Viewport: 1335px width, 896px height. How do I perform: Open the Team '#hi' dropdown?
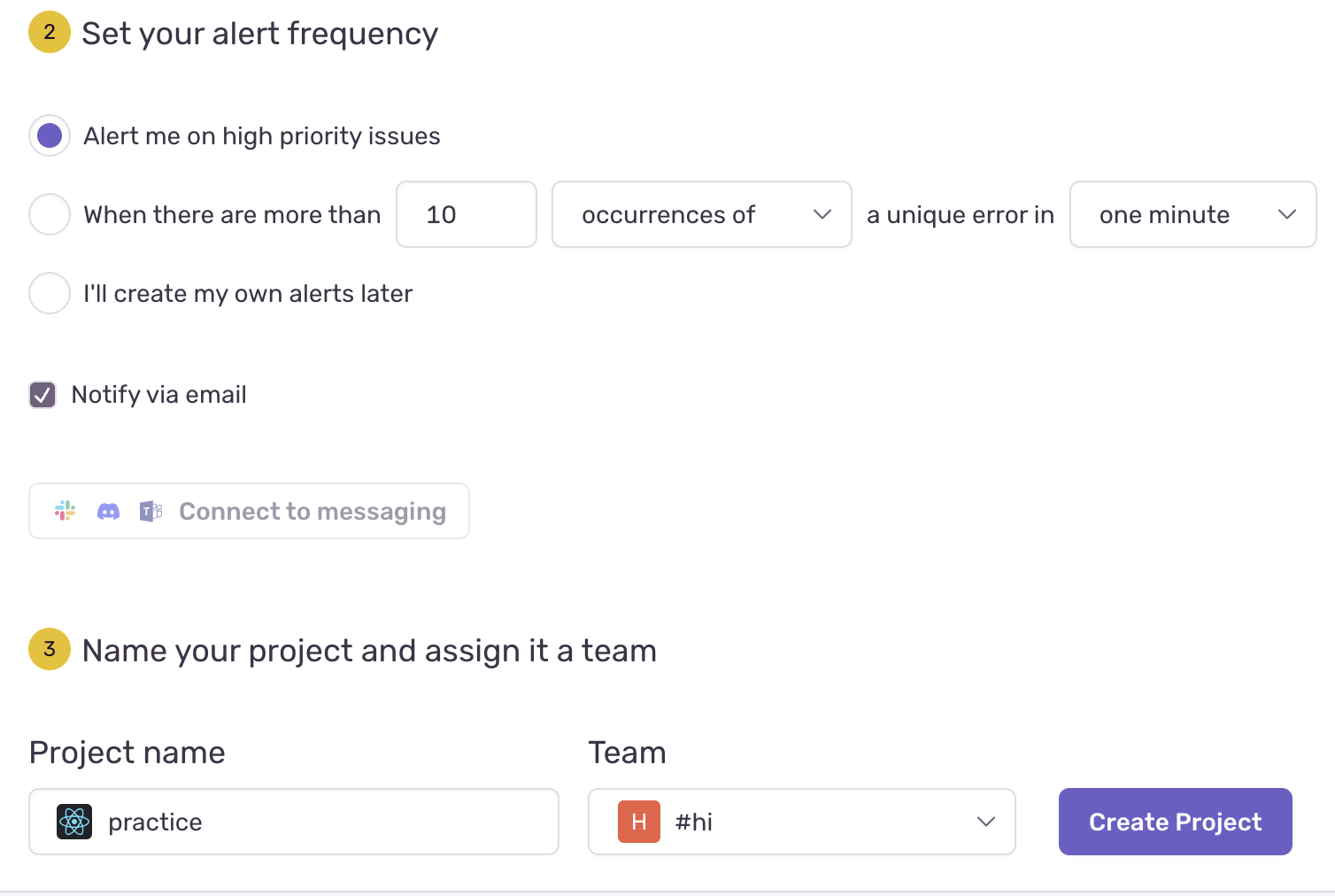pyautogui.click(x=801, y=822)
